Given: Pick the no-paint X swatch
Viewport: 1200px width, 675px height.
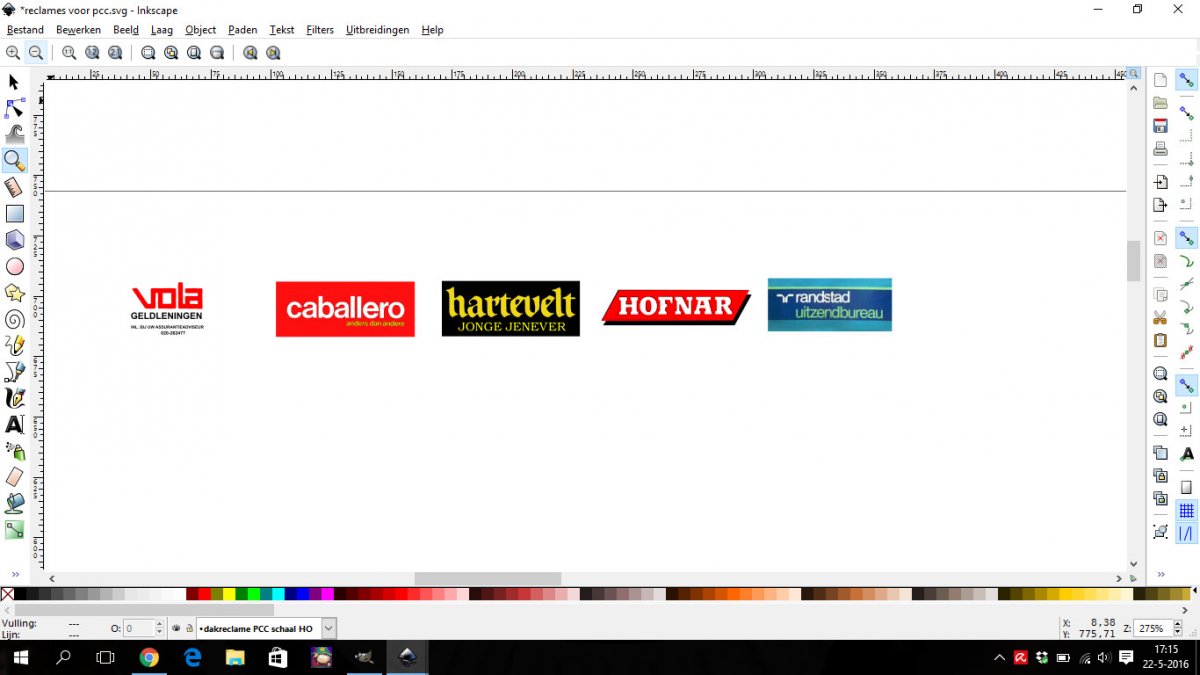Looking at the screenshot, I should click(7, 594).
